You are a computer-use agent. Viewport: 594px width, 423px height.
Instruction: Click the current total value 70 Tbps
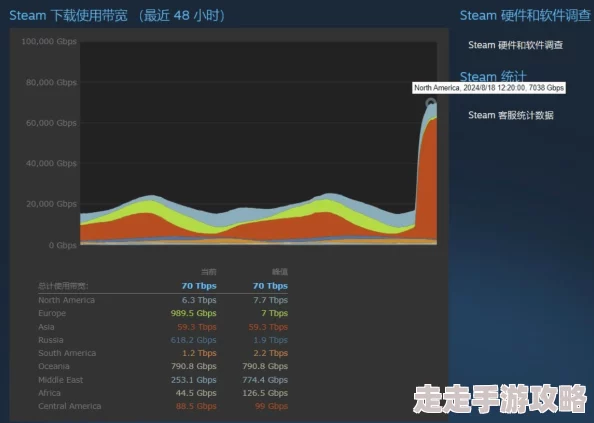199,286
